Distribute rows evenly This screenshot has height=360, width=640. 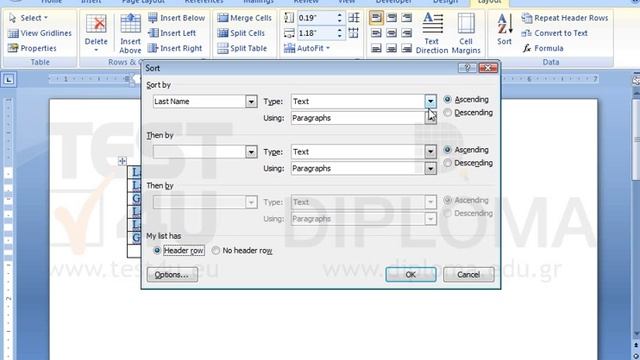point(354,18)
